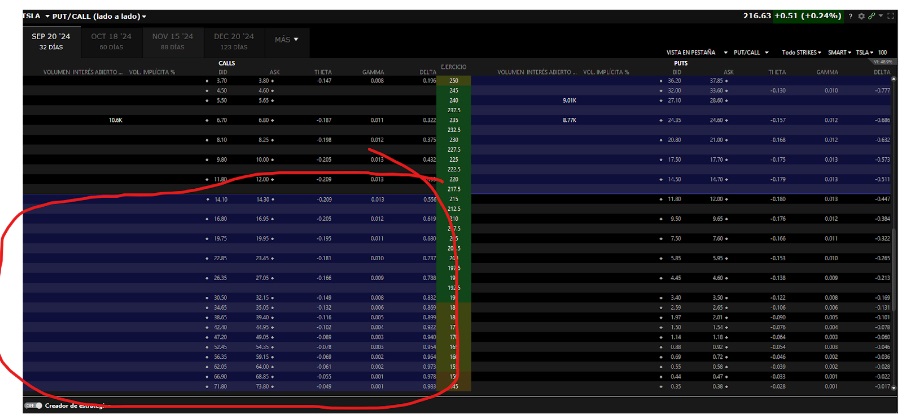Select the SEP 20 '24 expiration tab
This screenshot has height=419, width=904.
pyautogui.click(x=50, y=40)
